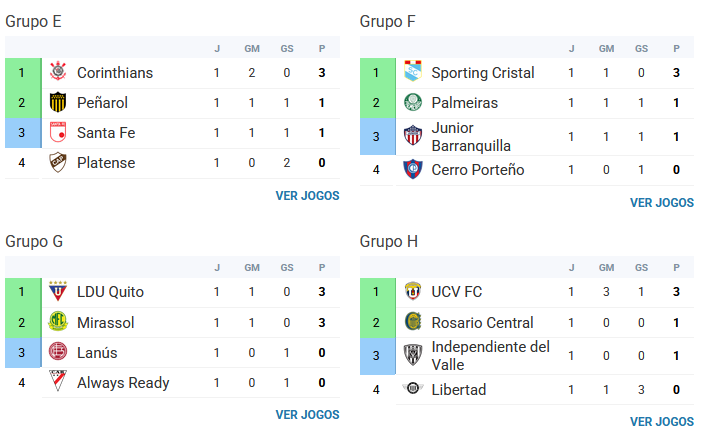
Task: Click the Mirassol team badge
Action: [58, 322]
